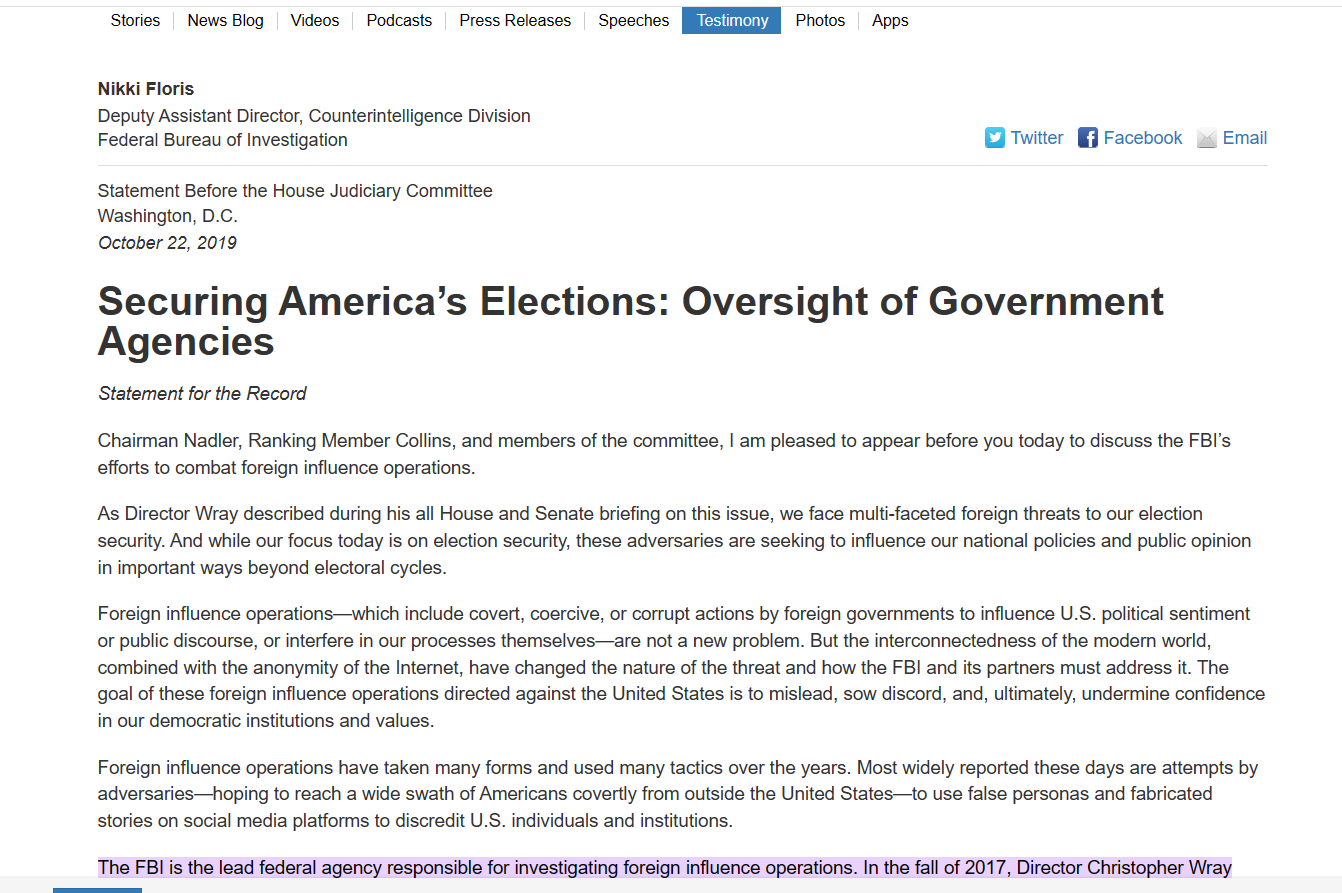
Task: Click the October 22, 2019 date
Action: click(x=167, y=243)
